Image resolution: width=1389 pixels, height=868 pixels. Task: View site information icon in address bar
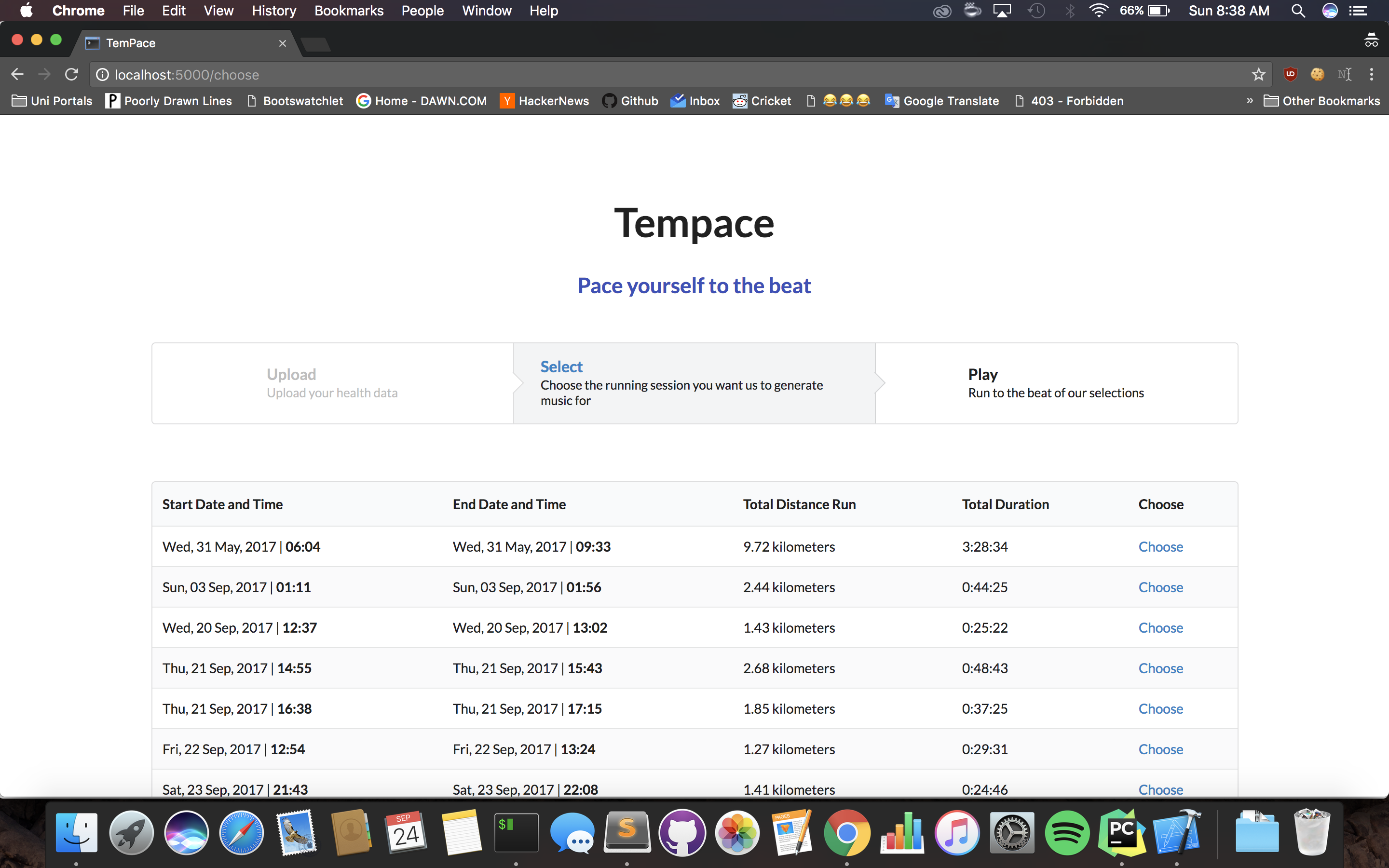102,75
